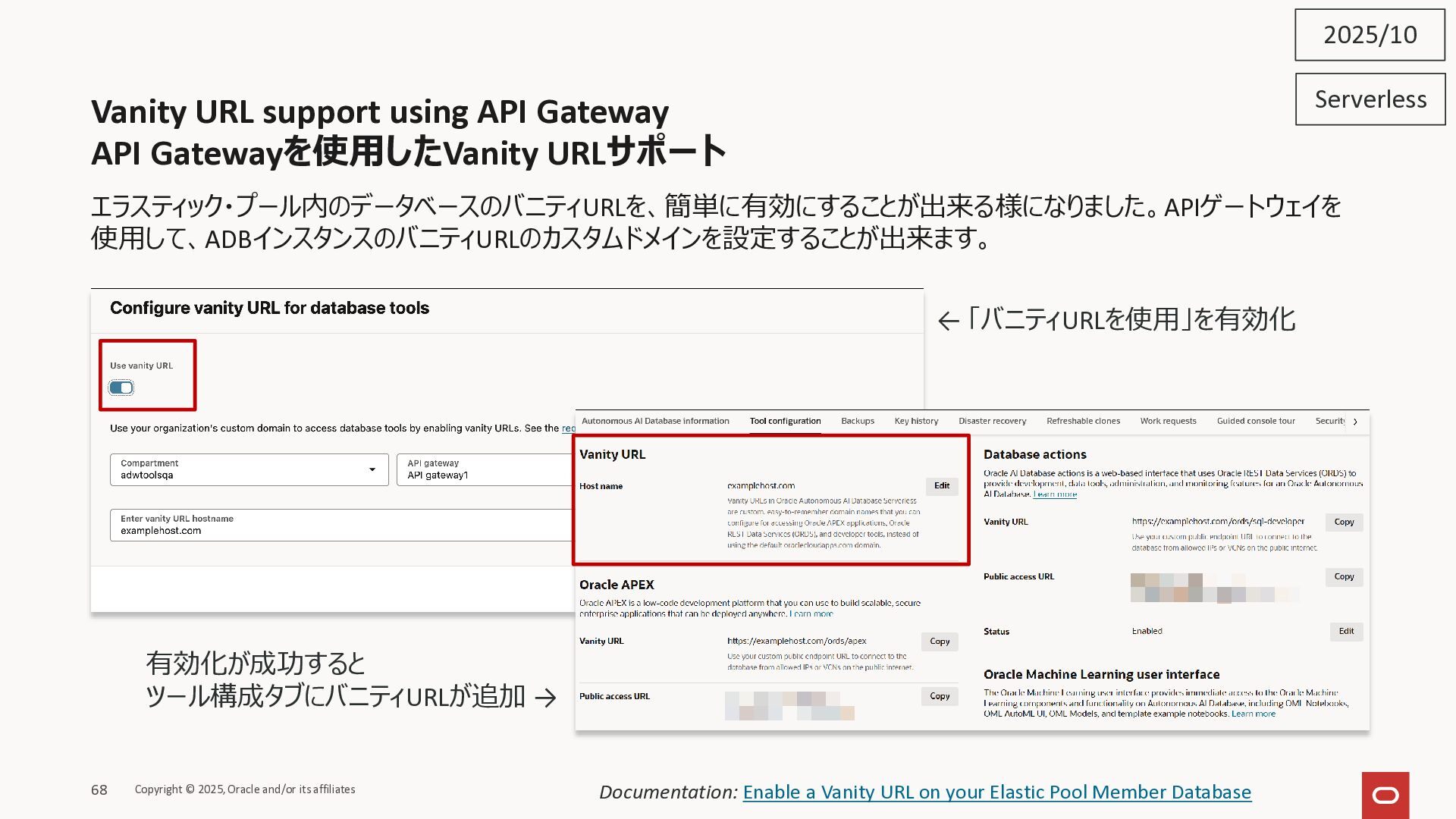This screenshot has width=1456, height=819.
Task: Switch to Tool configuration tab
Action: (785, 421)
